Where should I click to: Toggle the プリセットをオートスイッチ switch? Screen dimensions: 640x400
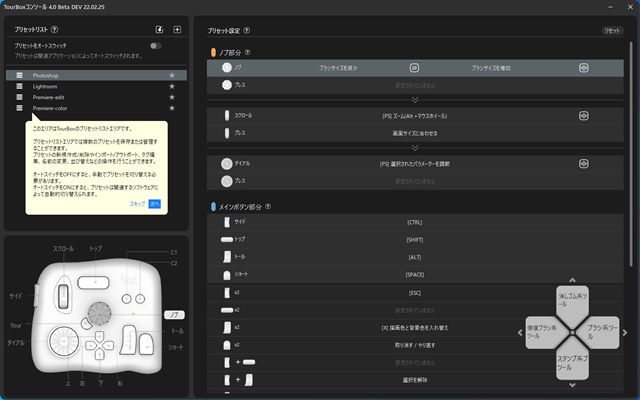point(156,46)
